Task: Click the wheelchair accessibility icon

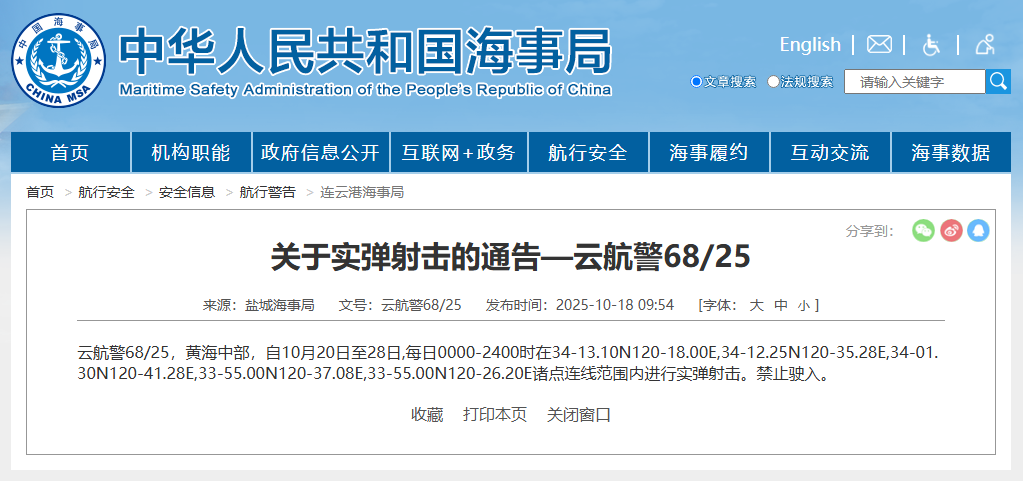Action: coord(931,44)
